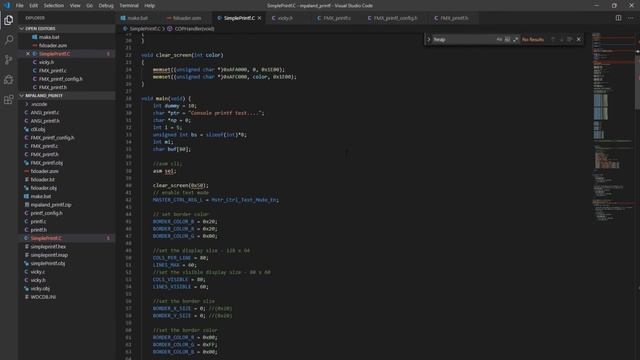Open the Help menu
The width and height of the screenshot is (640, 360).
click(x=149, y=6)
